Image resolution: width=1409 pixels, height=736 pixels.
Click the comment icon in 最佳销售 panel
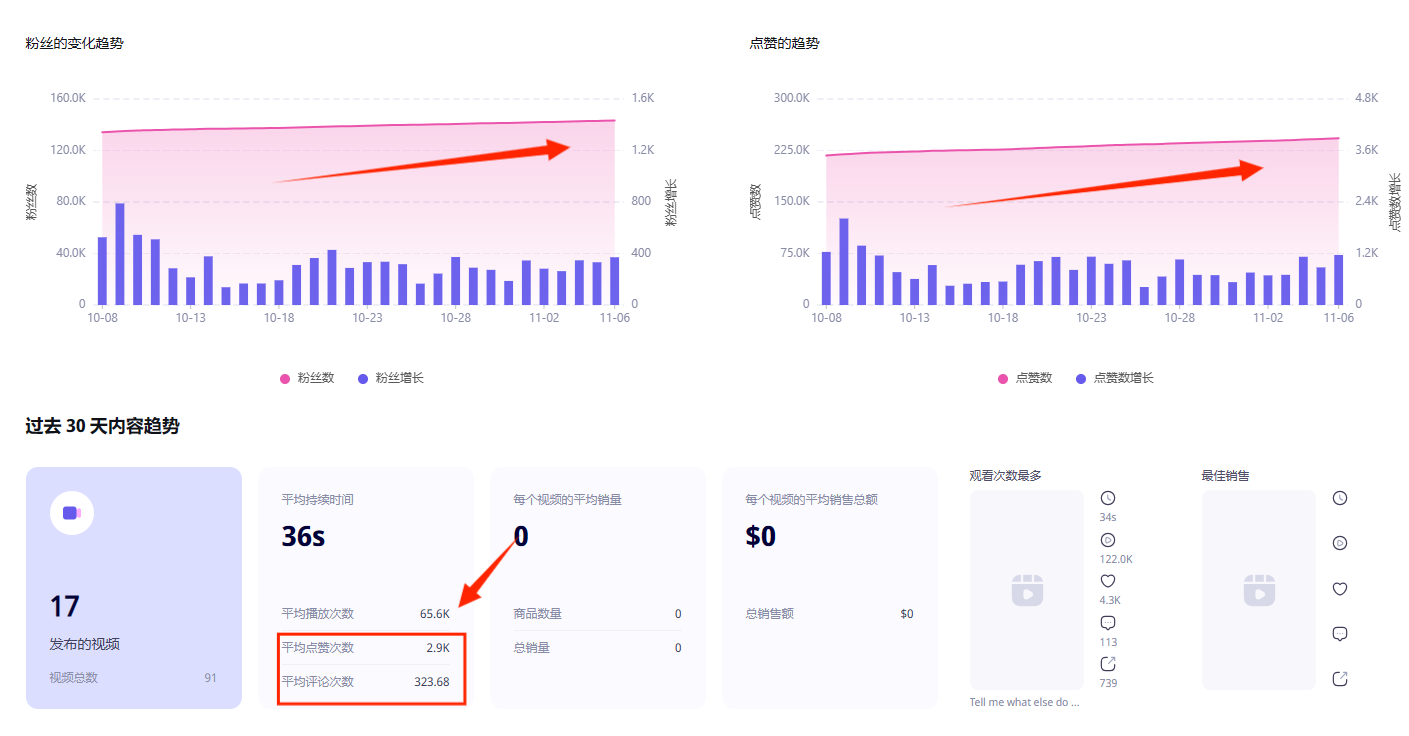1340,634
